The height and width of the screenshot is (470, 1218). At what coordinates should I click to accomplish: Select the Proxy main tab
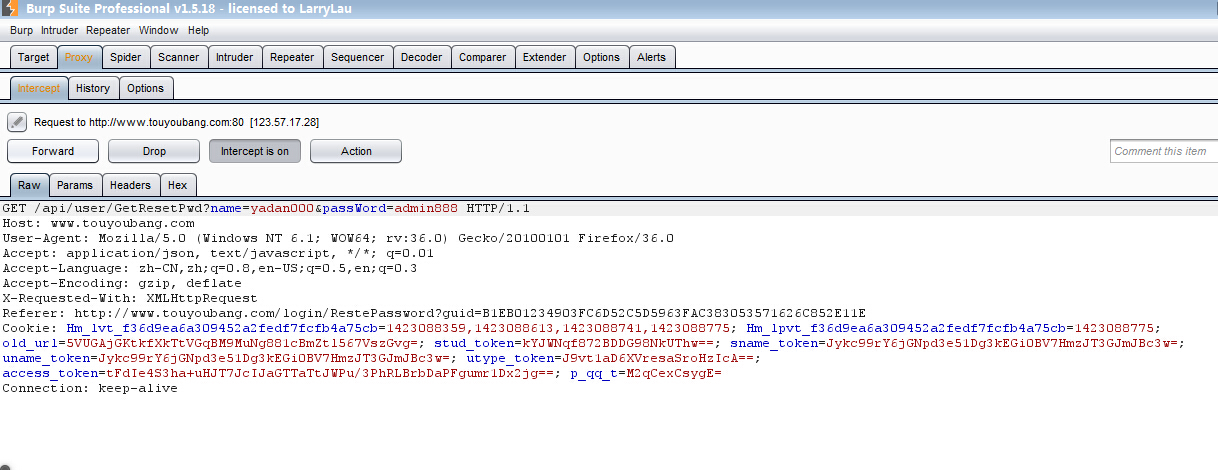pos(79,57)
